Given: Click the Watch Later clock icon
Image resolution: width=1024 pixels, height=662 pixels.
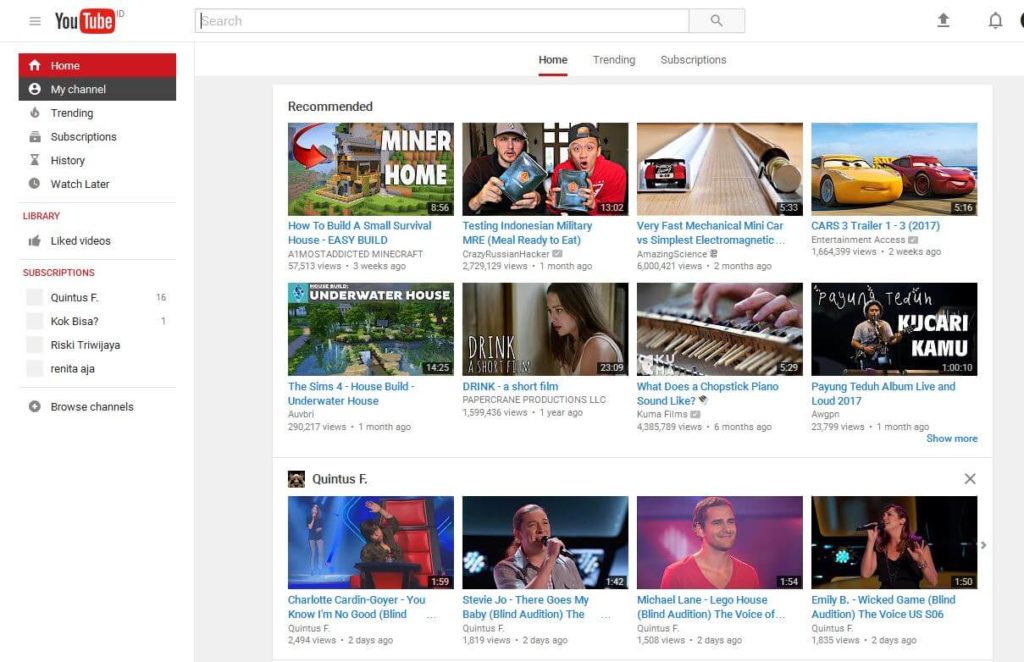Looking at the screenshot, I should point(35,183).
